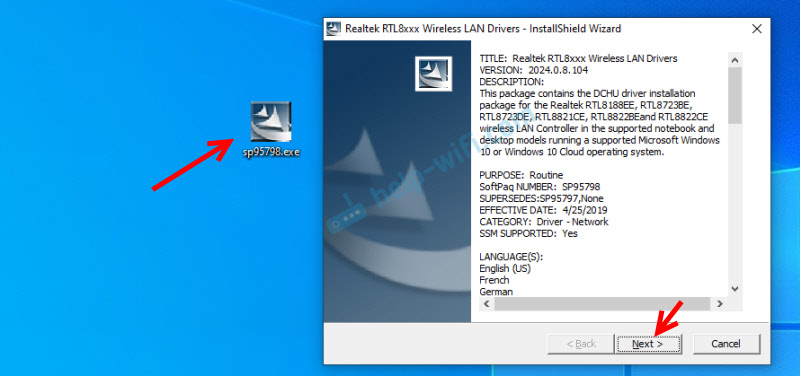800x376 pixels.
Task: Click the horizontal scrollbar right arrow
Action: (719, 304)
